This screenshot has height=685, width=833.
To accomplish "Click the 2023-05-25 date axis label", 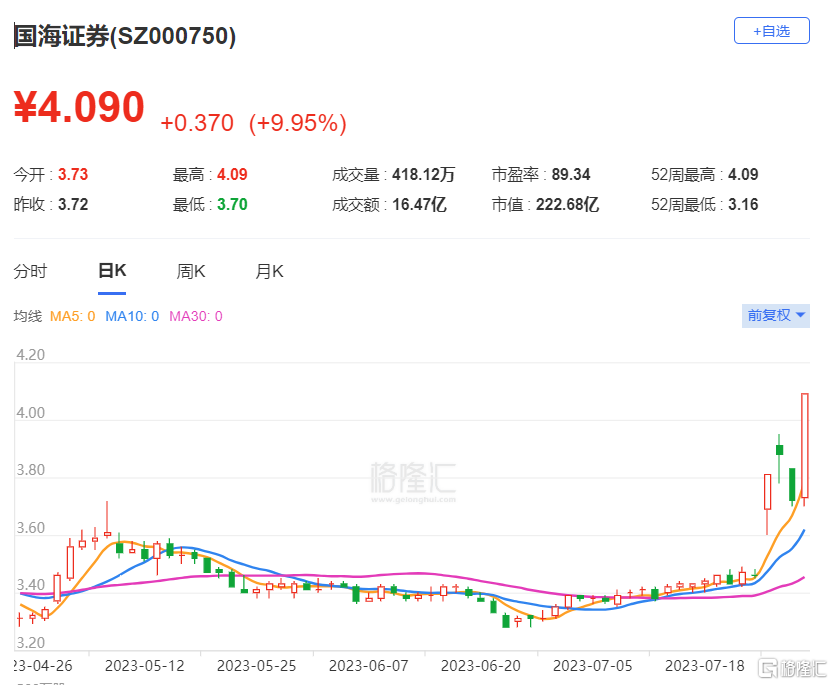I will coord(257,666).
